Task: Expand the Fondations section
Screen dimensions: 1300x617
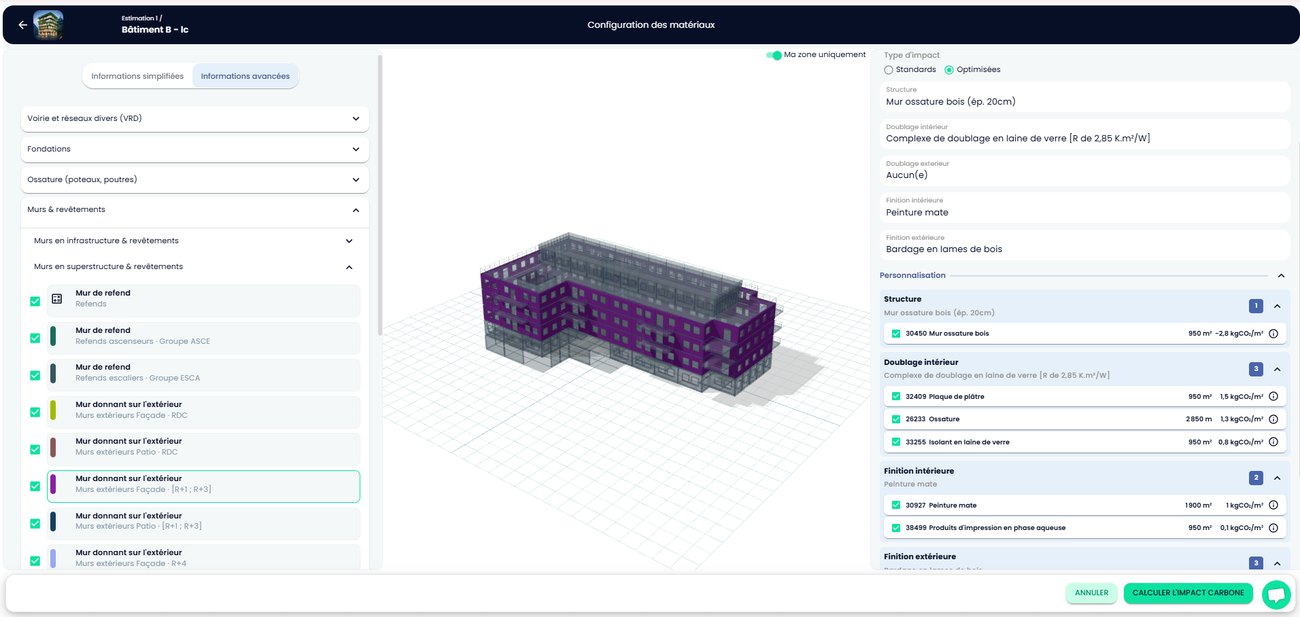Action: tap(195, 149)
